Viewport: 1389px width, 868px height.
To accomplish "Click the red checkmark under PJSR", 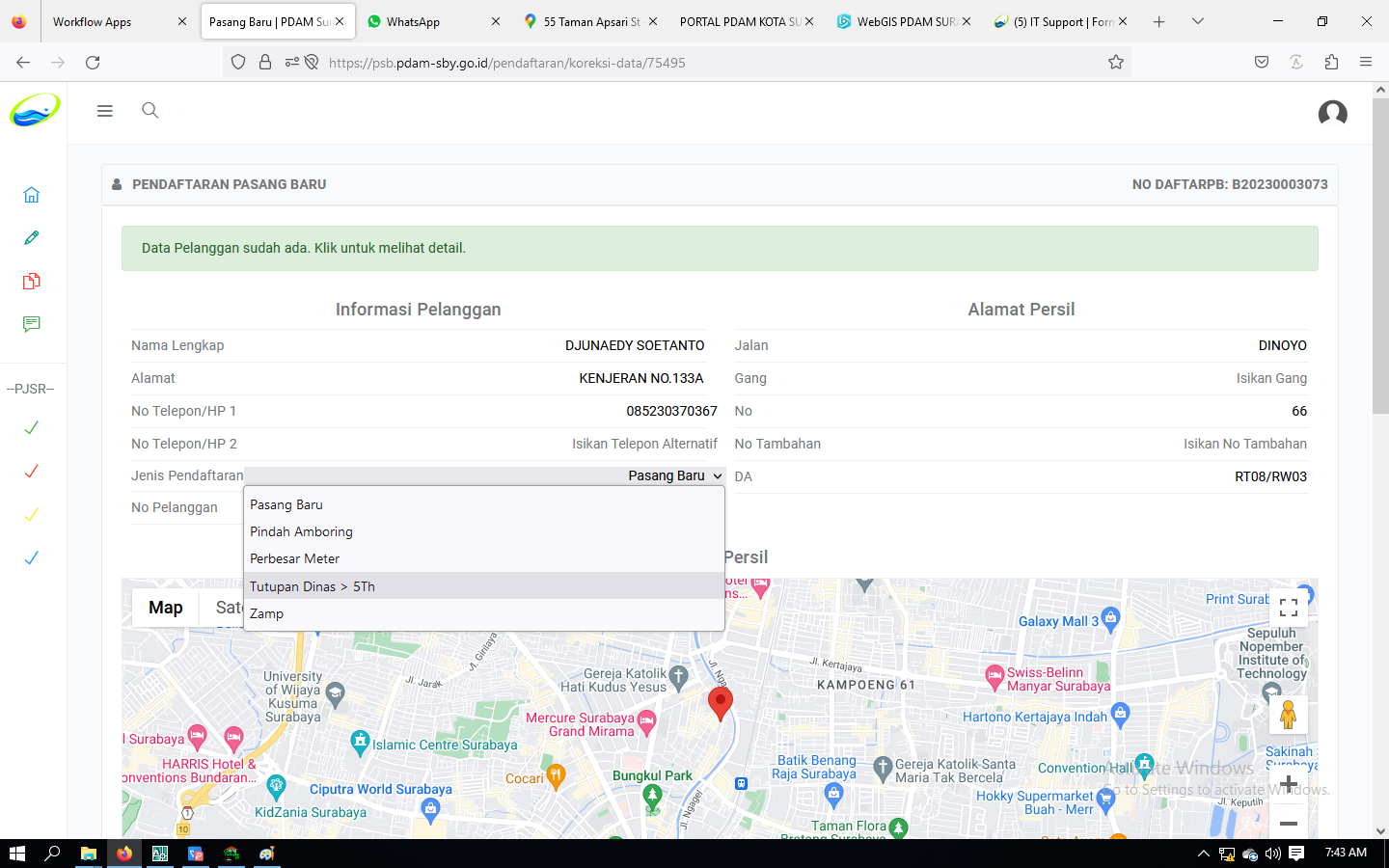I will coord(32,471).
